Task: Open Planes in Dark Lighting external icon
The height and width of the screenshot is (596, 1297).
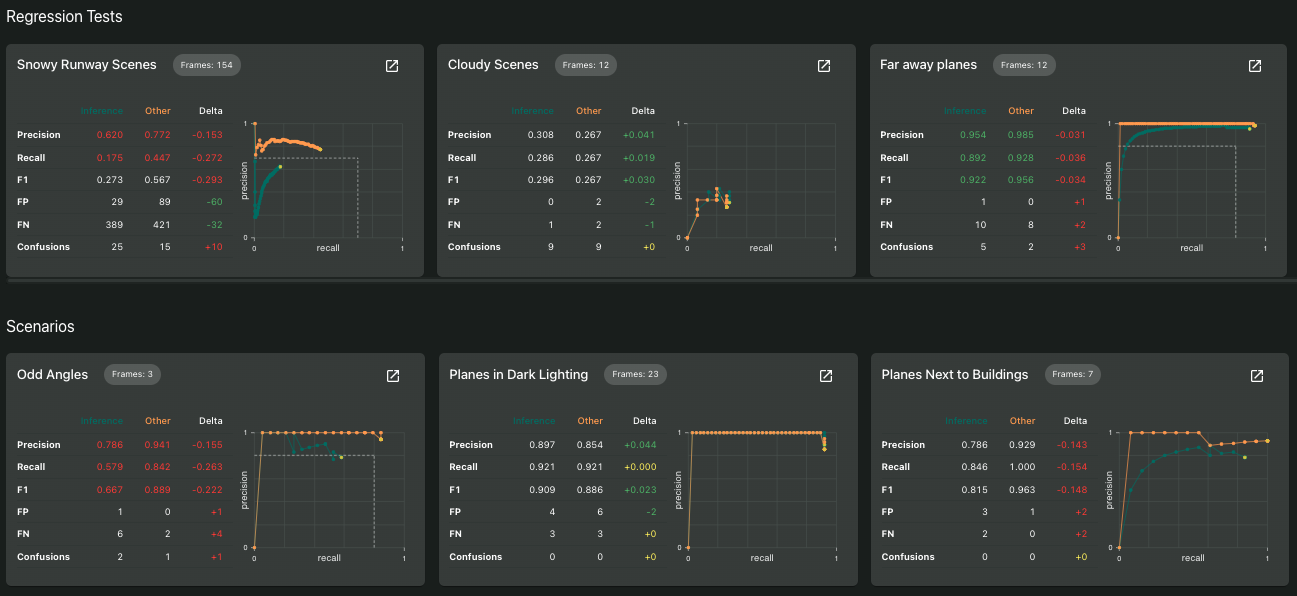Action: click(x=826, y=376)
